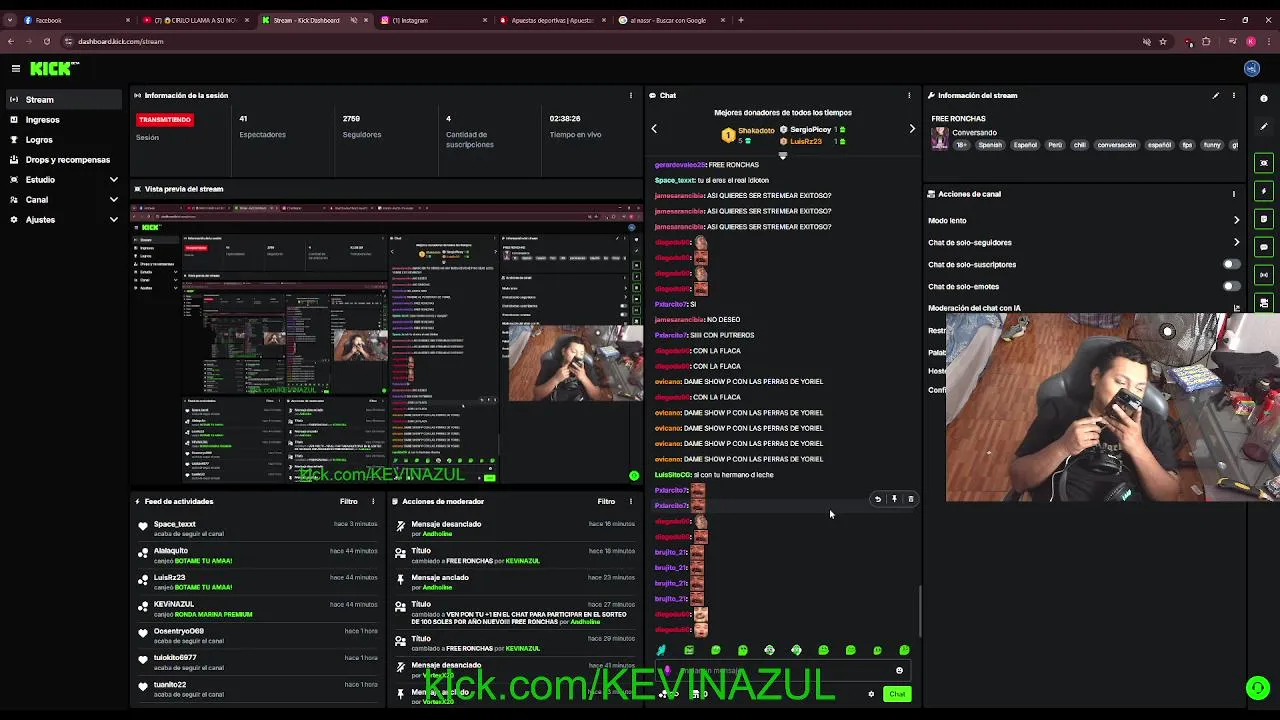Open options menu of the Chat panel
The width and height of the screenshot is (1280, 720).
click(x=909, y=96)
